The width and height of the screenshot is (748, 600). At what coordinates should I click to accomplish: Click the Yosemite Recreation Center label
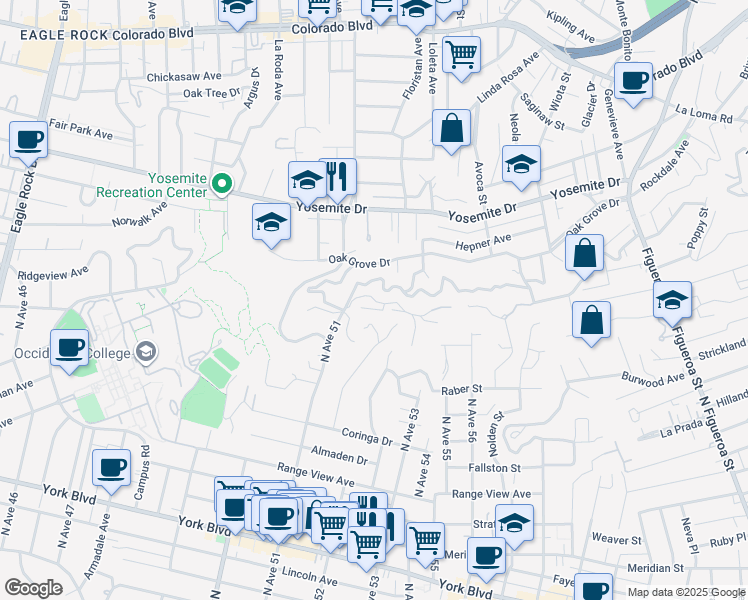click(152, 186)
